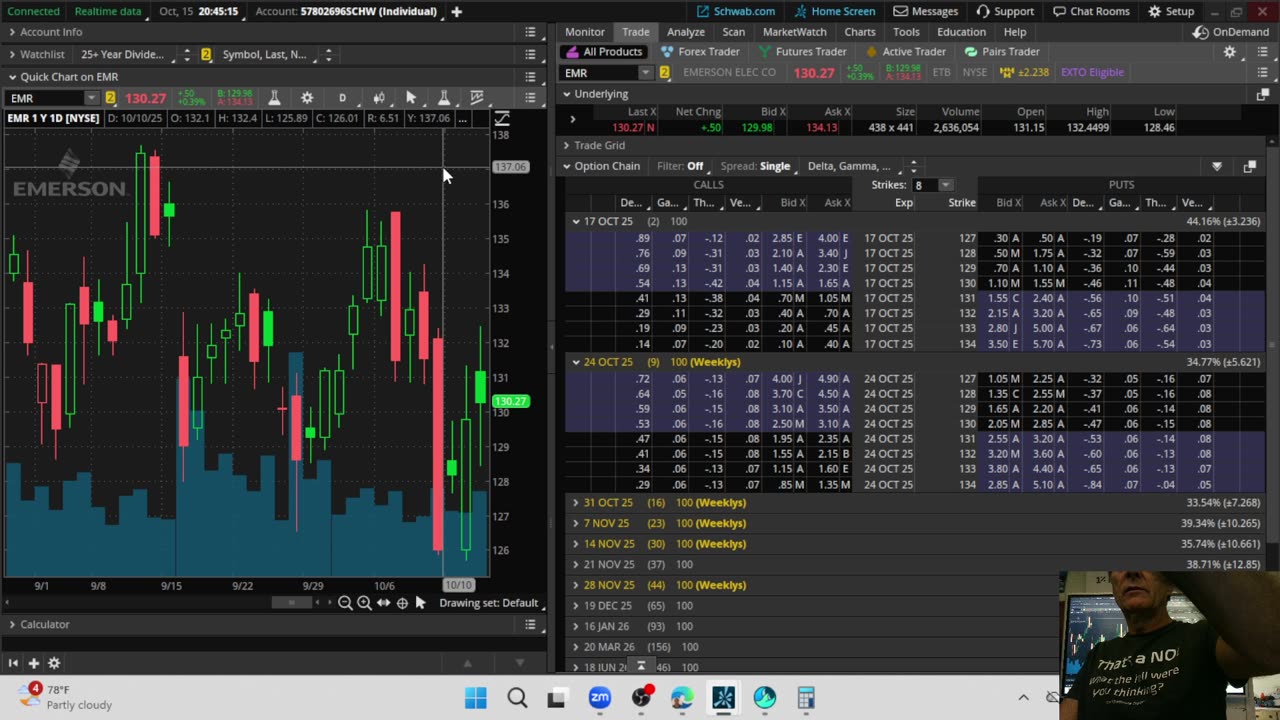Select the D aggregation period button

click(342, 98)
